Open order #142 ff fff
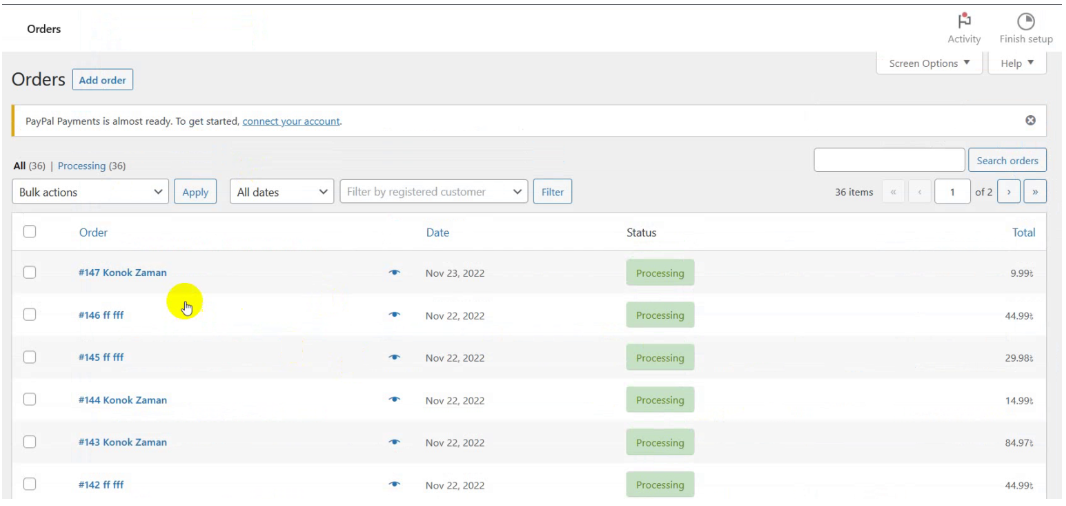Image resolution: width=1066 pixels, height=506 pixels. click(x=101, y=484)
